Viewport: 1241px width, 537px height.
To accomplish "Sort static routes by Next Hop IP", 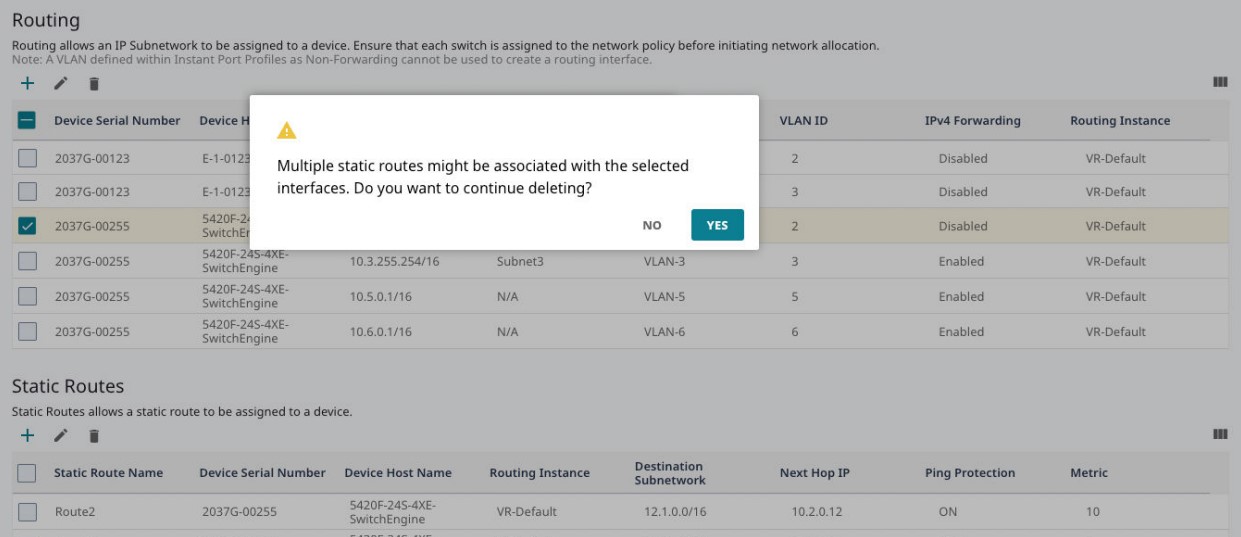I will 814,473.
